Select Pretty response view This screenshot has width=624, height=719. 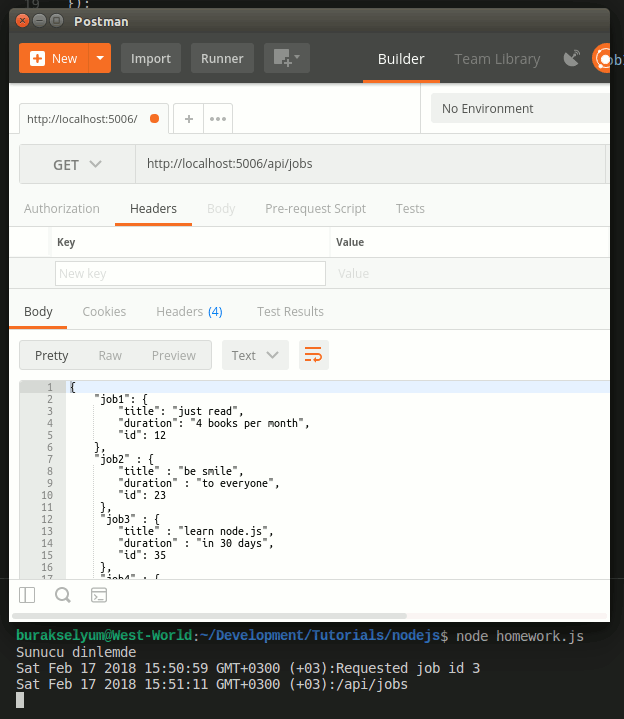(x=51, y=355)
